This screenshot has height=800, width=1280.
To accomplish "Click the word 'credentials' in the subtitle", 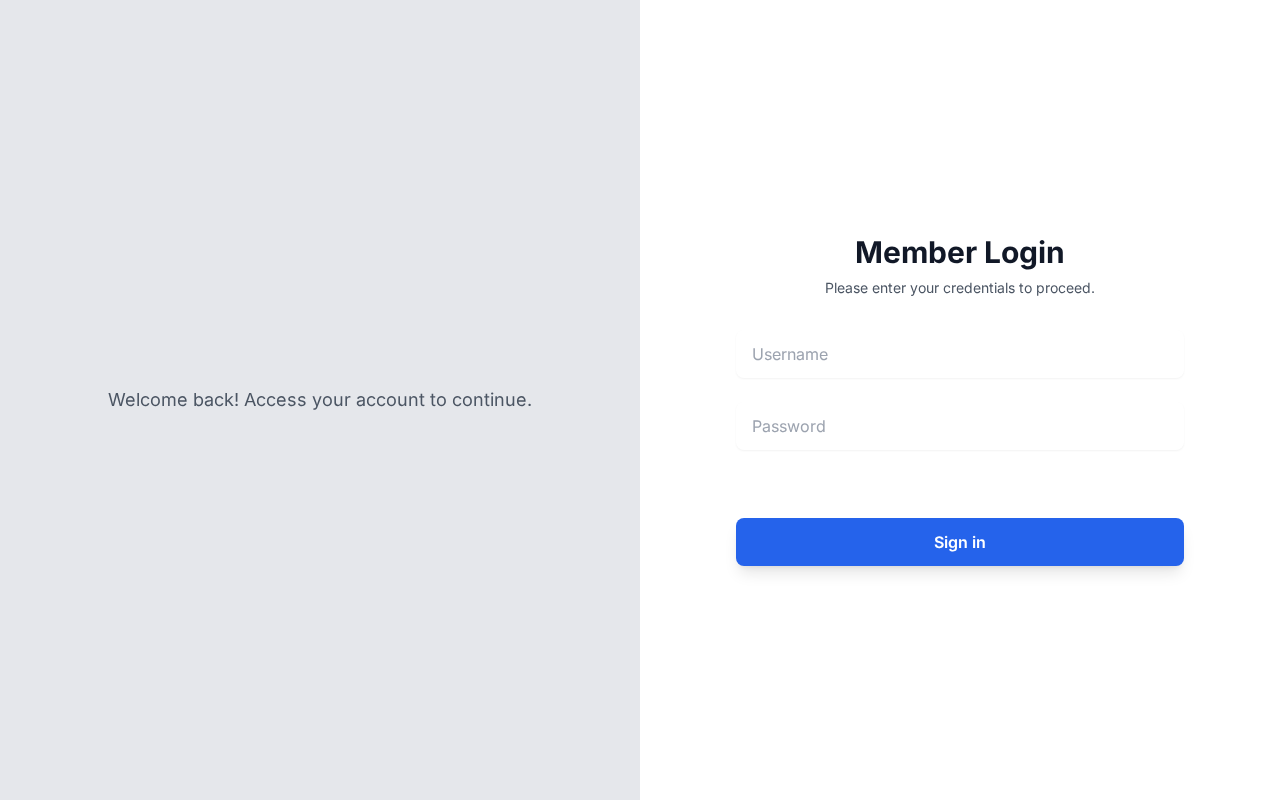I will (x=979, y=288).
